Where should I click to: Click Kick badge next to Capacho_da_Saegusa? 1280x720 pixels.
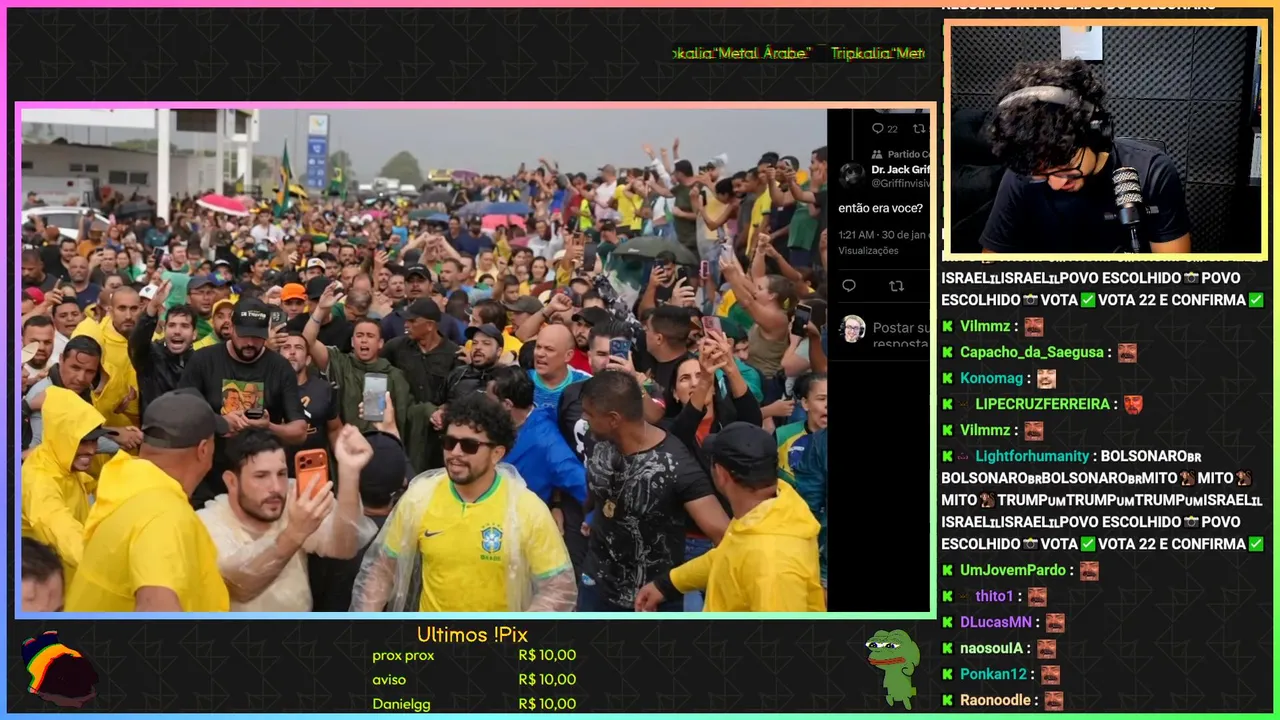pyautogui.click(x=948, y=352)
